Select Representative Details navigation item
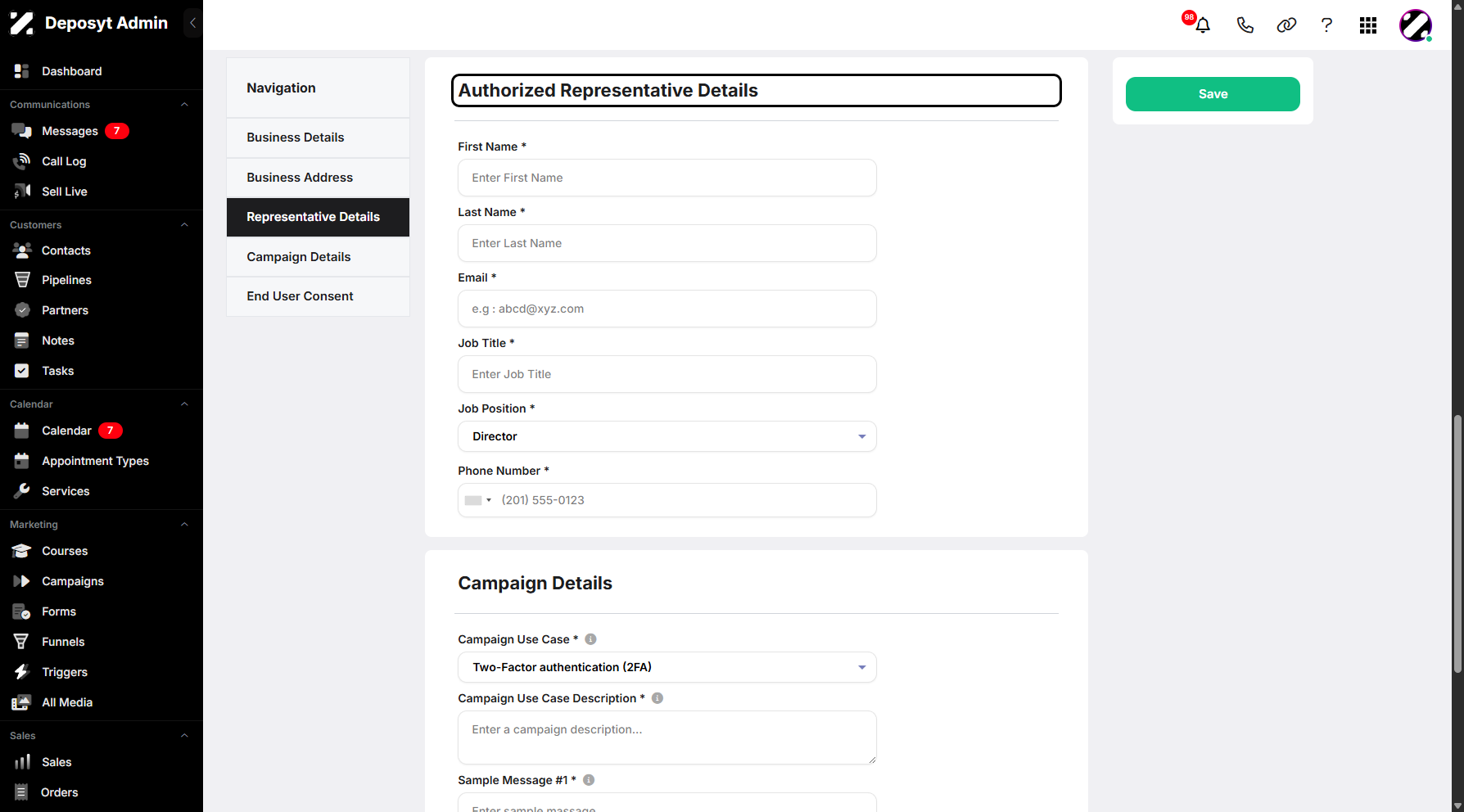Viewport: 1464px width, 812px height. point(318,217)
